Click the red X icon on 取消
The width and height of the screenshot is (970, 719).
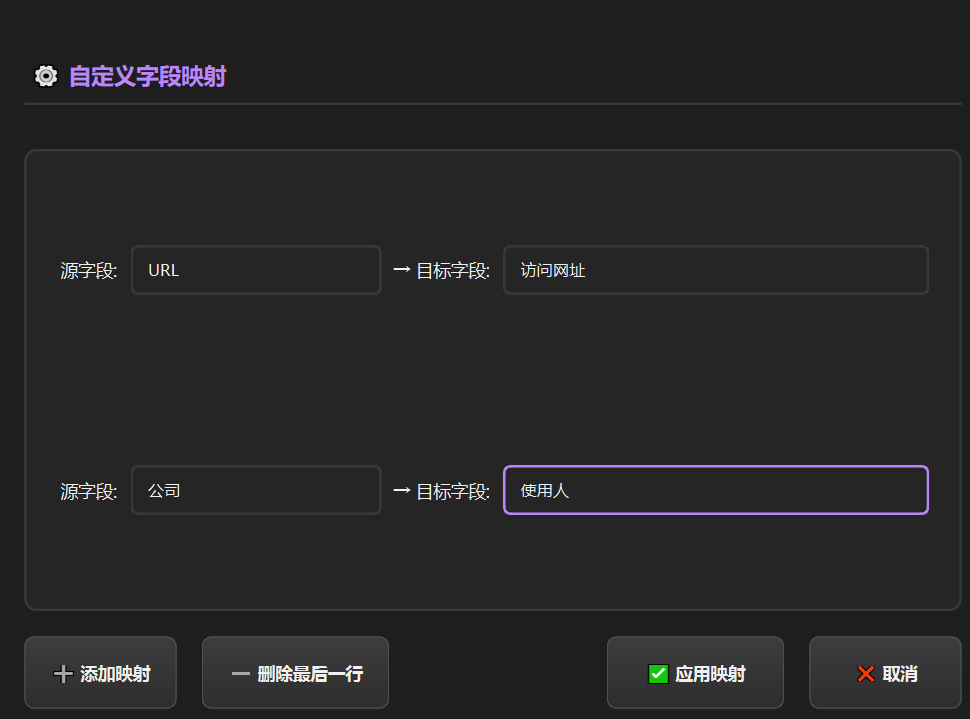click(x=866, y=674)
